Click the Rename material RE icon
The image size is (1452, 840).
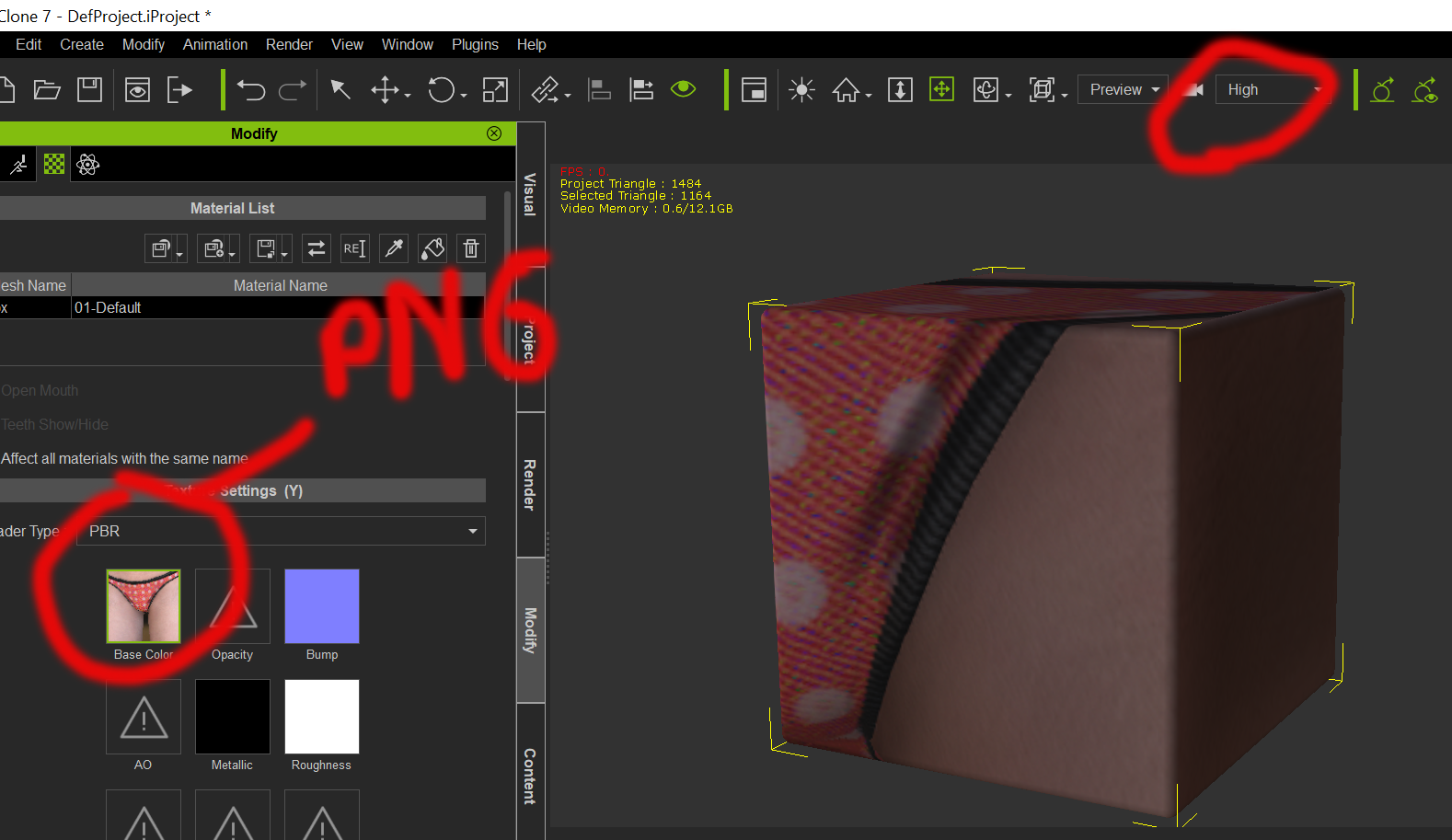pos(354,248)
